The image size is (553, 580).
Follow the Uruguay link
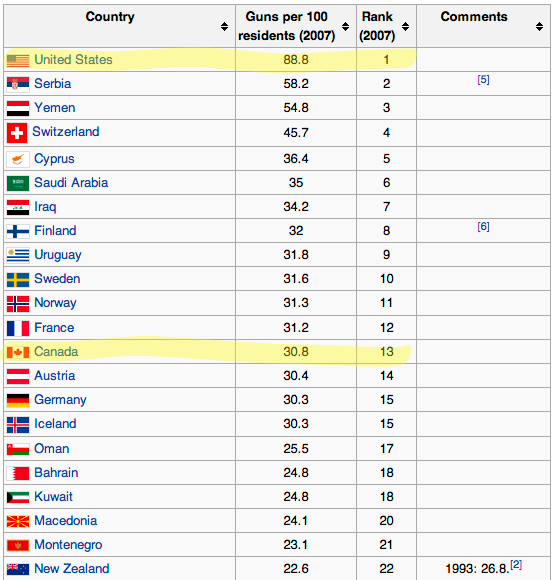pyautogui.click(x=58, y=255)
